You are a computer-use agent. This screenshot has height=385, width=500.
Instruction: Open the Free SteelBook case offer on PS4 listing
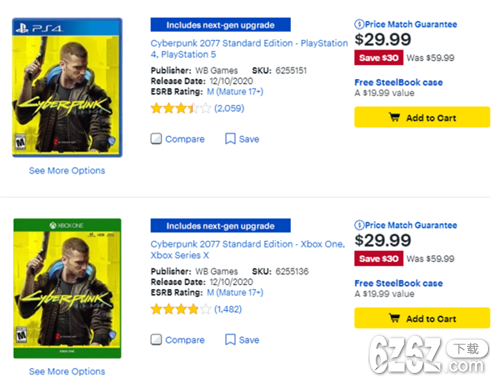pyautogui.click(x=399, y=82)
